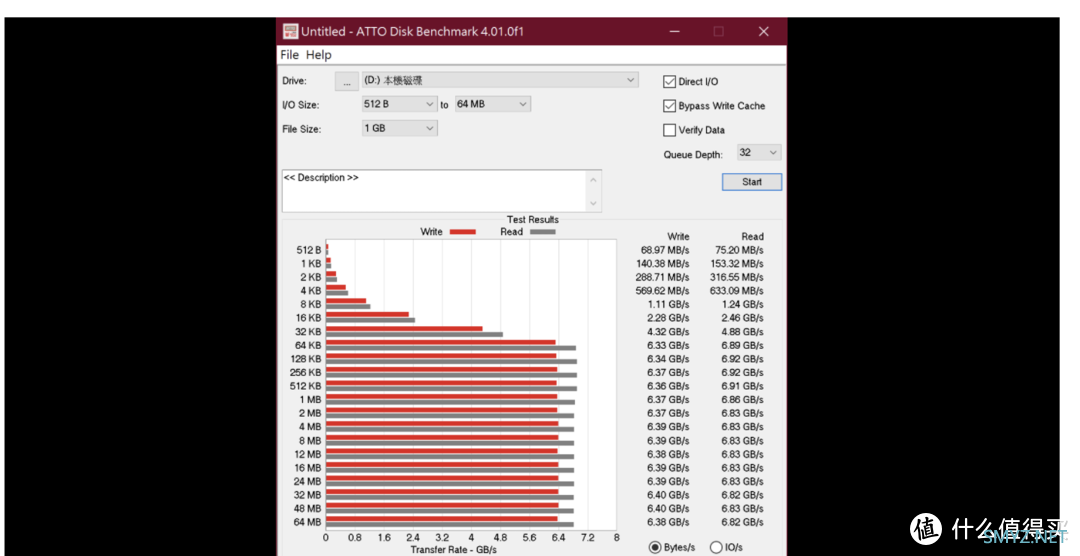Open the Help menu
Viewport: 1080px width, 556px height.
click(319, 55)
